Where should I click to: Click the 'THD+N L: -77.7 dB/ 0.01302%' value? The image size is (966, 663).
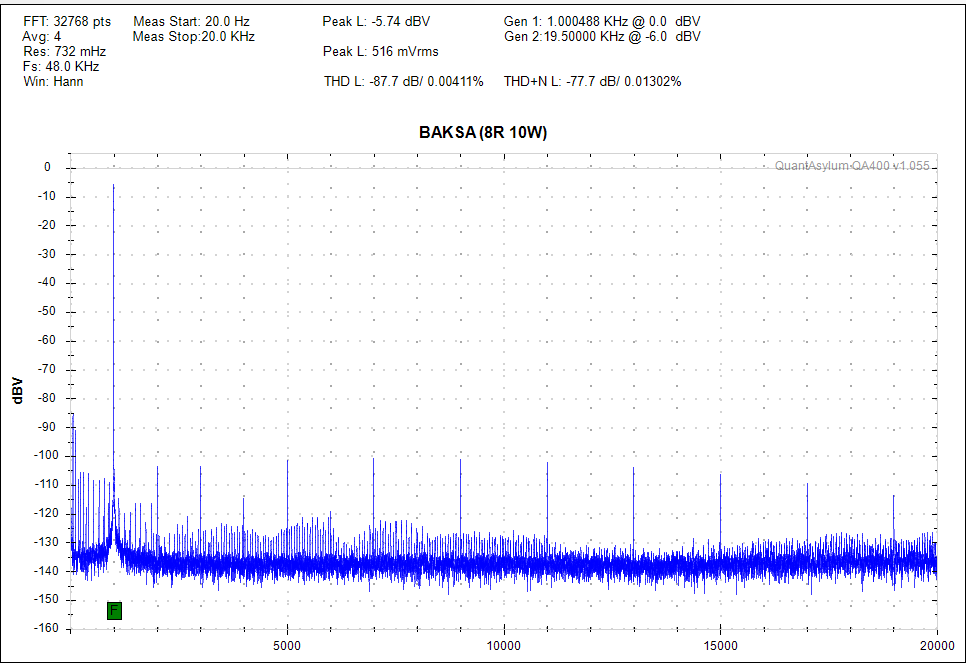[x=592, y=81]
